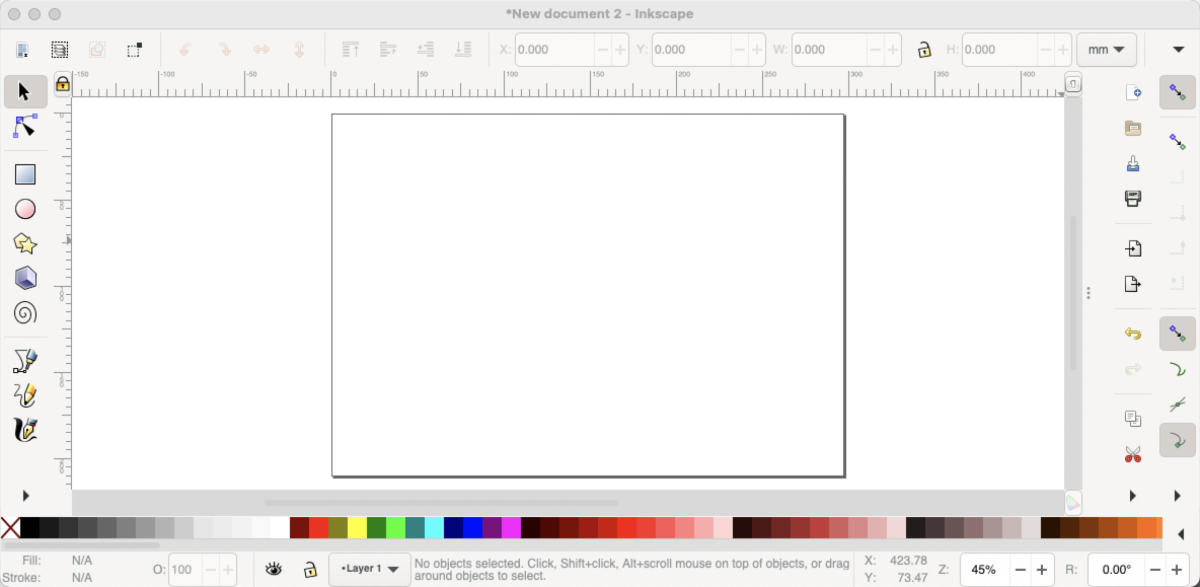Toggle the current layer visibility eye
This screenshot has height=587, width=1200.
pos(274,568)
